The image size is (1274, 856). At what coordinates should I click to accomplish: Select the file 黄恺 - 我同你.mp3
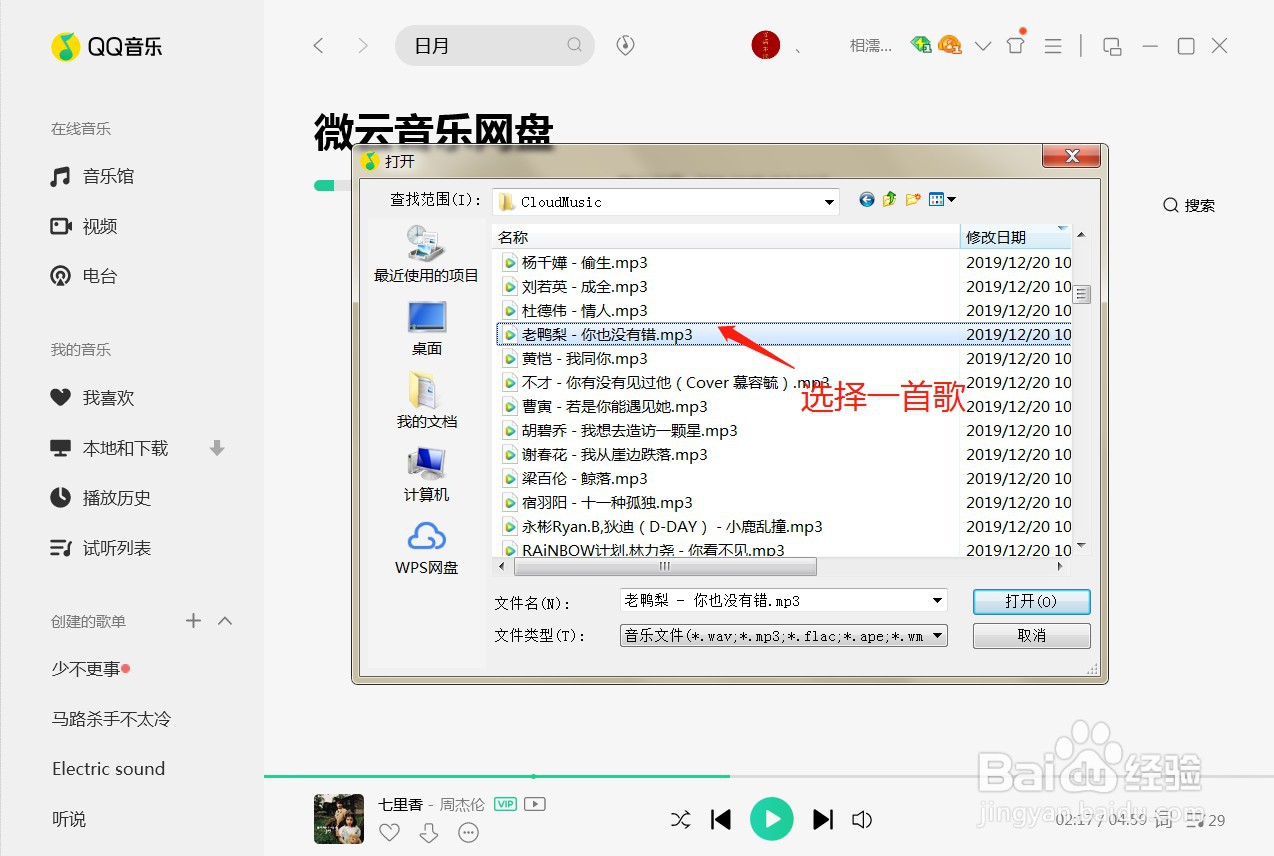coord(575,359)
